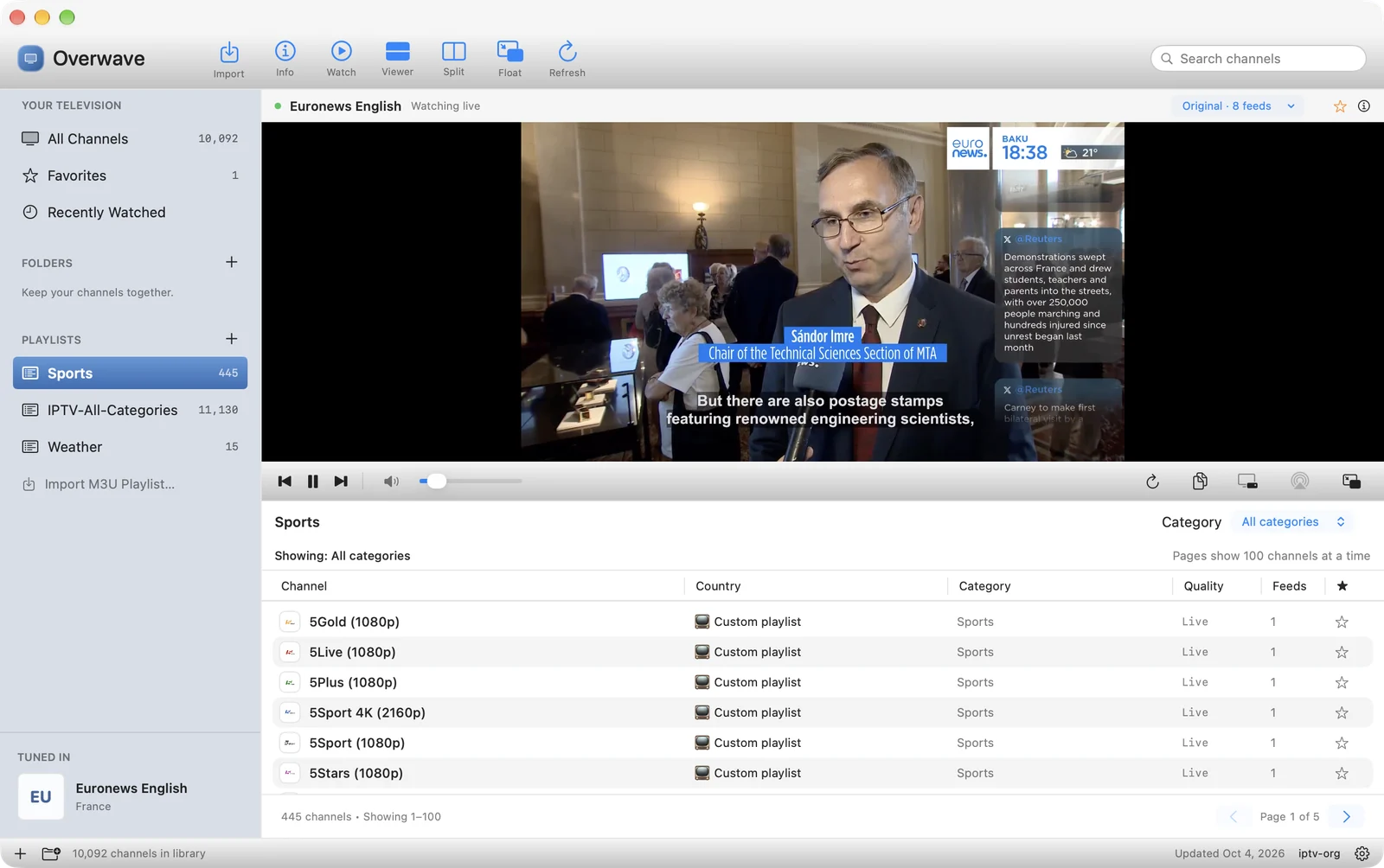This screenshot has width=1384, height=868.
Task: Click the external display icon in player bar
Action: 1247,482
